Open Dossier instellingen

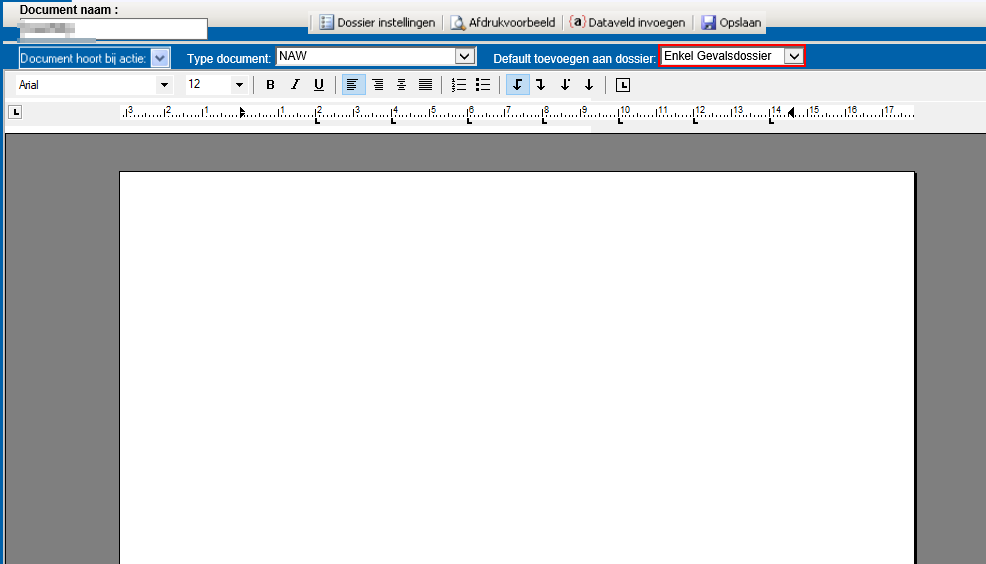pyautogui.click(x=377, y=22)
